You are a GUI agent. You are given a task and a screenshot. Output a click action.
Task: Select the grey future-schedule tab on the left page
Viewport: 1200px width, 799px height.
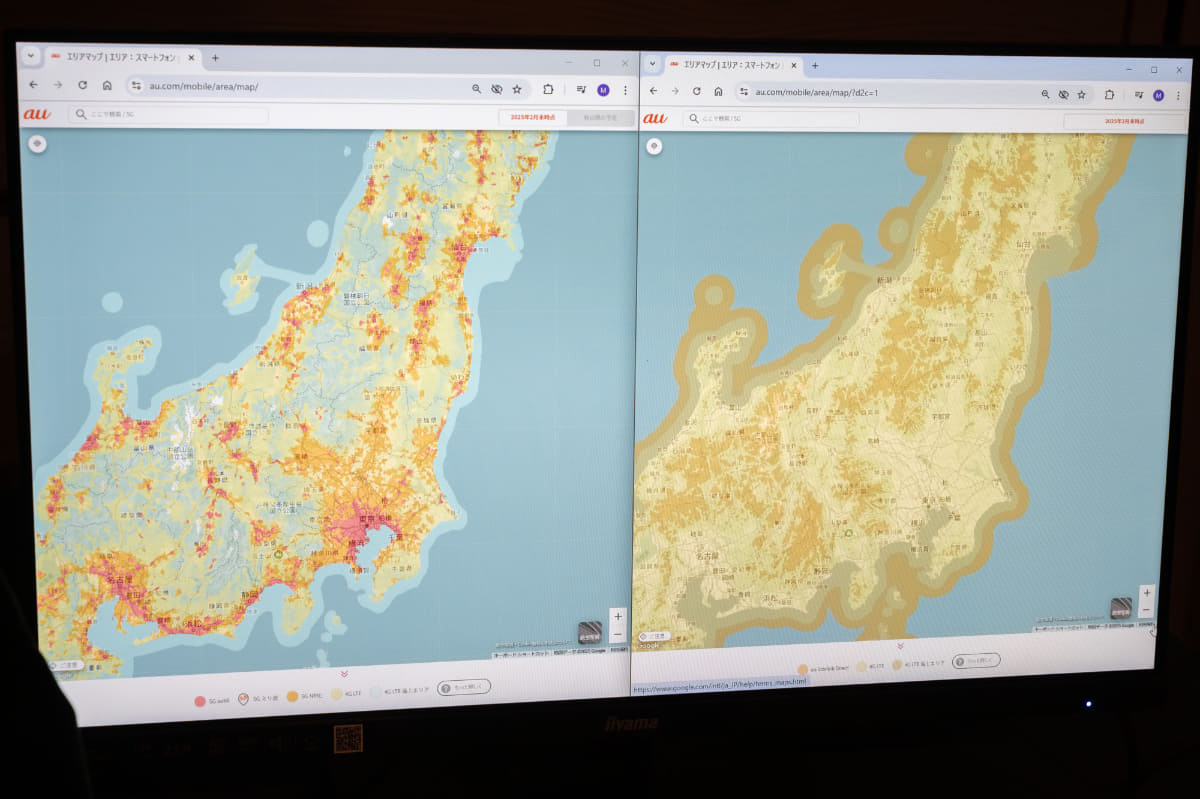click(x=600, y=118)
